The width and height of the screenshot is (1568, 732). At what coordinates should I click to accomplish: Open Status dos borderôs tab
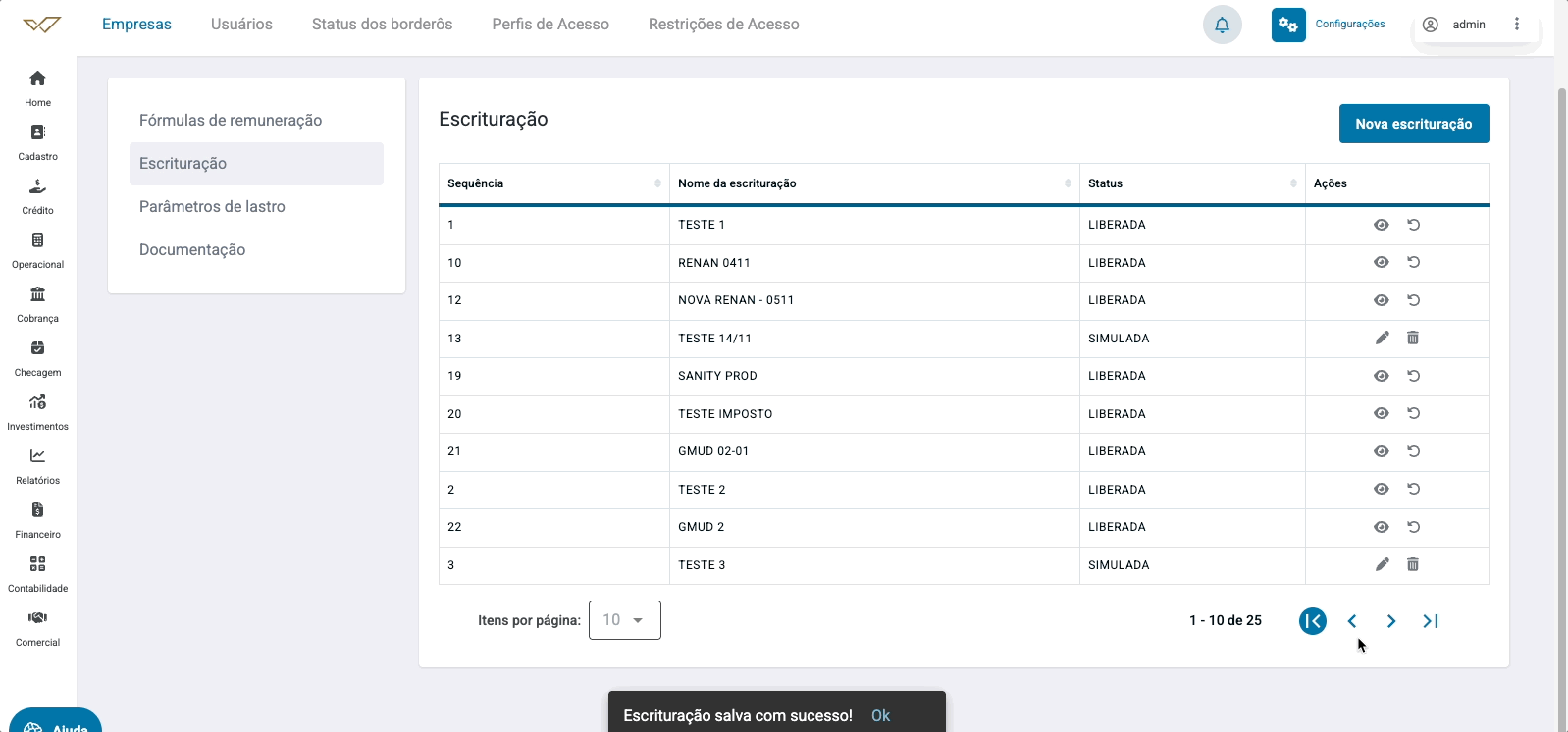pos(383,25)
